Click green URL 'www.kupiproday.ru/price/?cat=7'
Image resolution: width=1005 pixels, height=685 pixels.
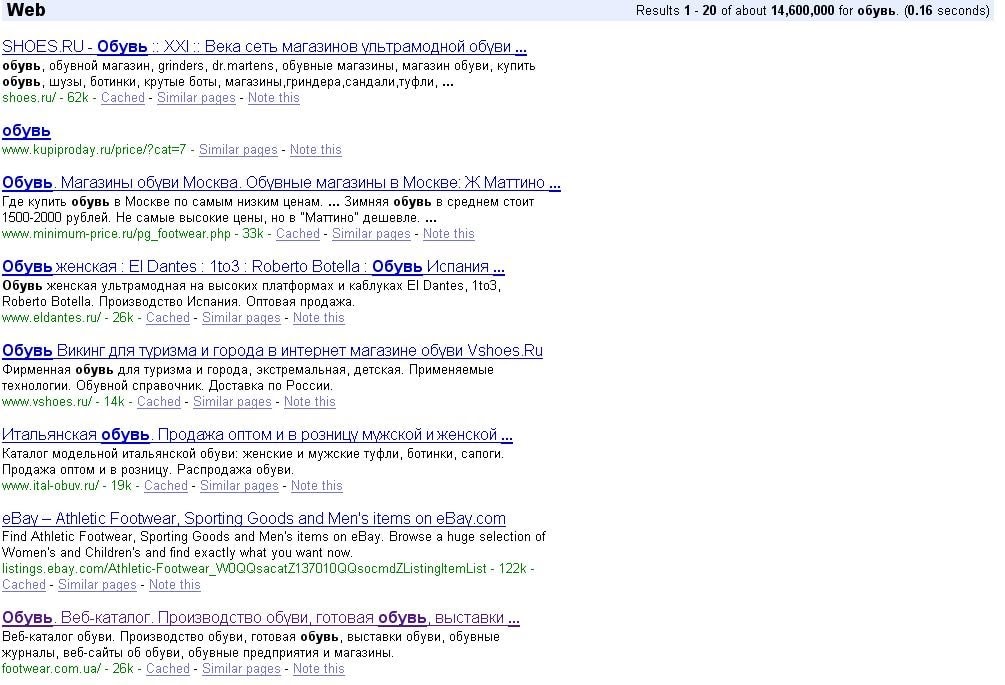[94, 149]
